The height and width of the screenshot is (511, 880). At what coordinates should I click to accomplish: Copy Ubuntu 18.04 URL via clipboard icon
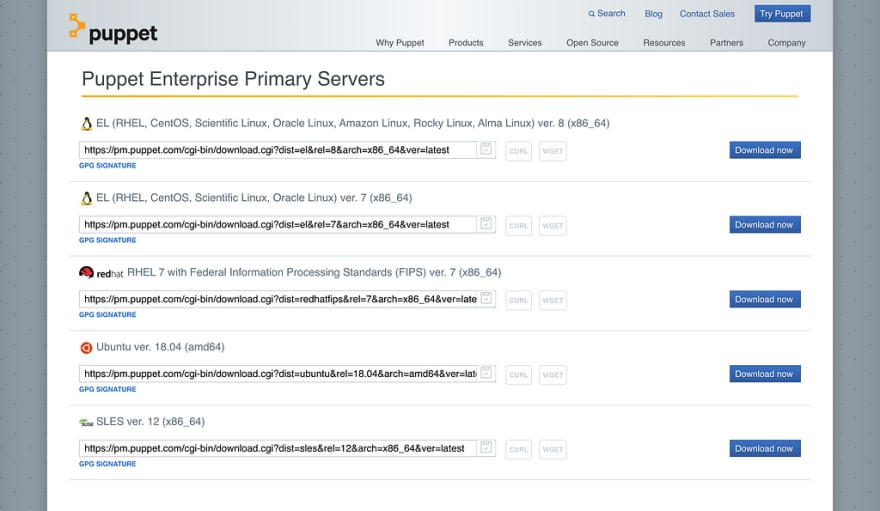[x=486, y=373]
